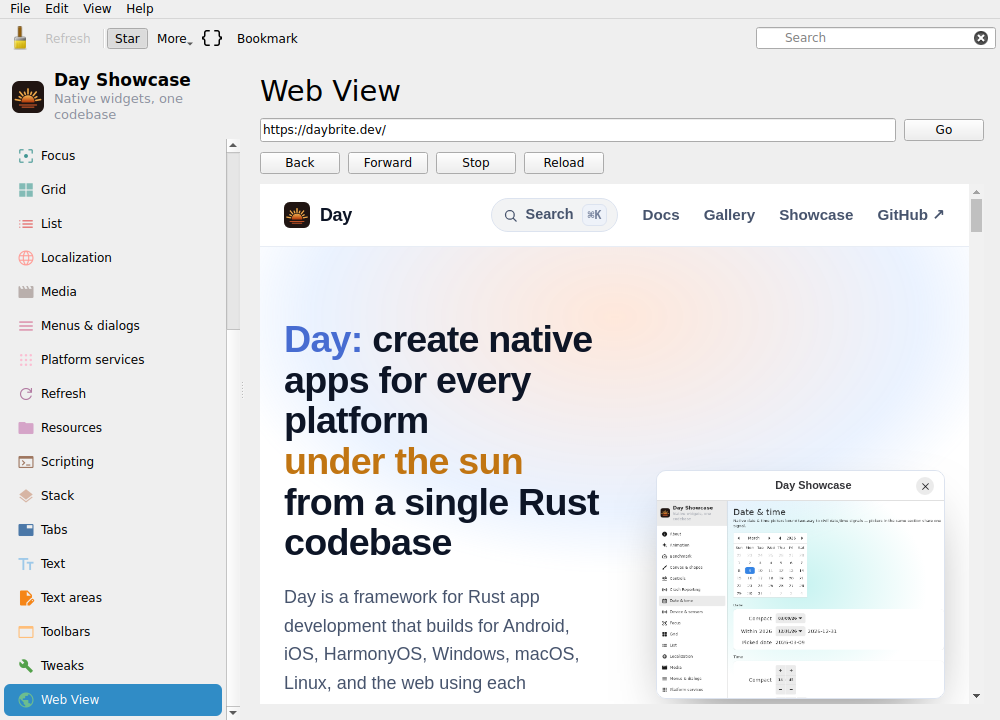Open the File menu
Image resolution: width=1000 pixels, height=720 pixels.
pyautogui.click(x=20, y=8)
